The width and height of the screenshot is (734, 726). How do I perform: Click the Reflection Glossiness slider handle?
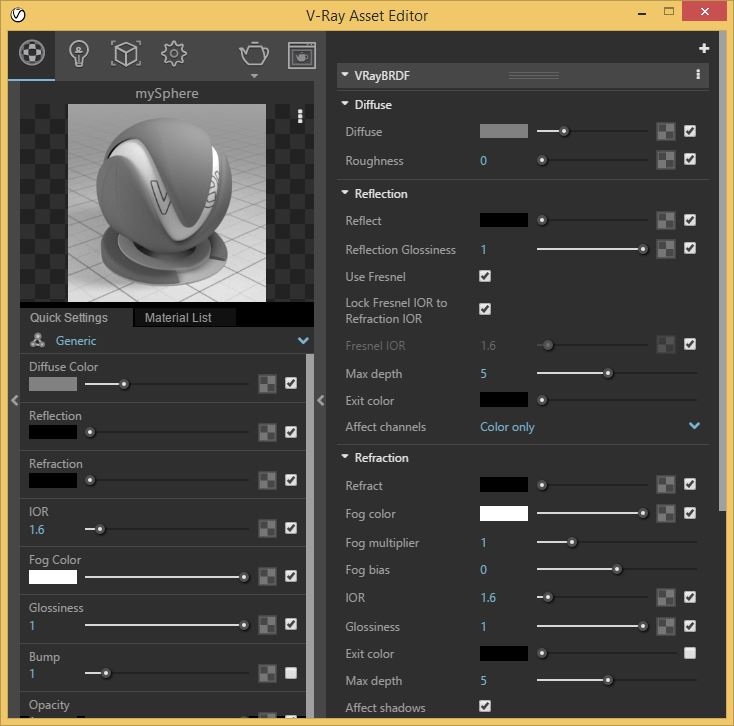[643, 249]
